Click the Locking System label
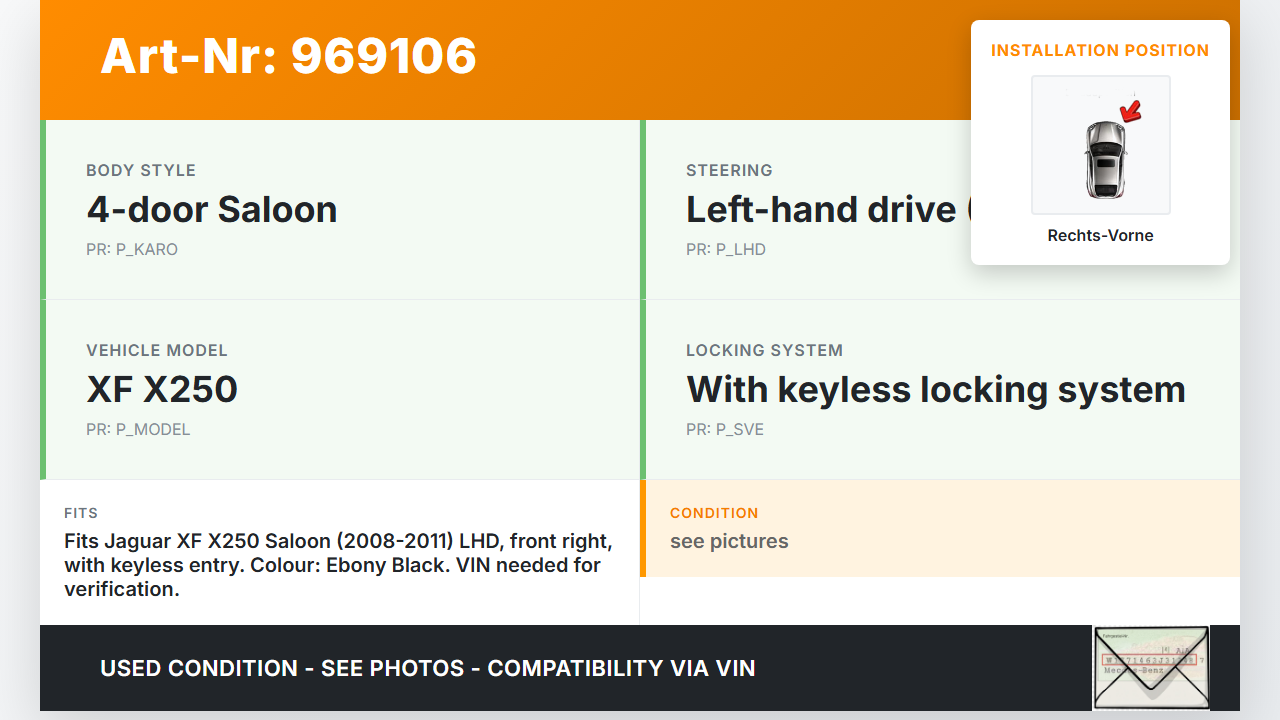The width and height of the screenshot is (1280, 720). [764, 350]
